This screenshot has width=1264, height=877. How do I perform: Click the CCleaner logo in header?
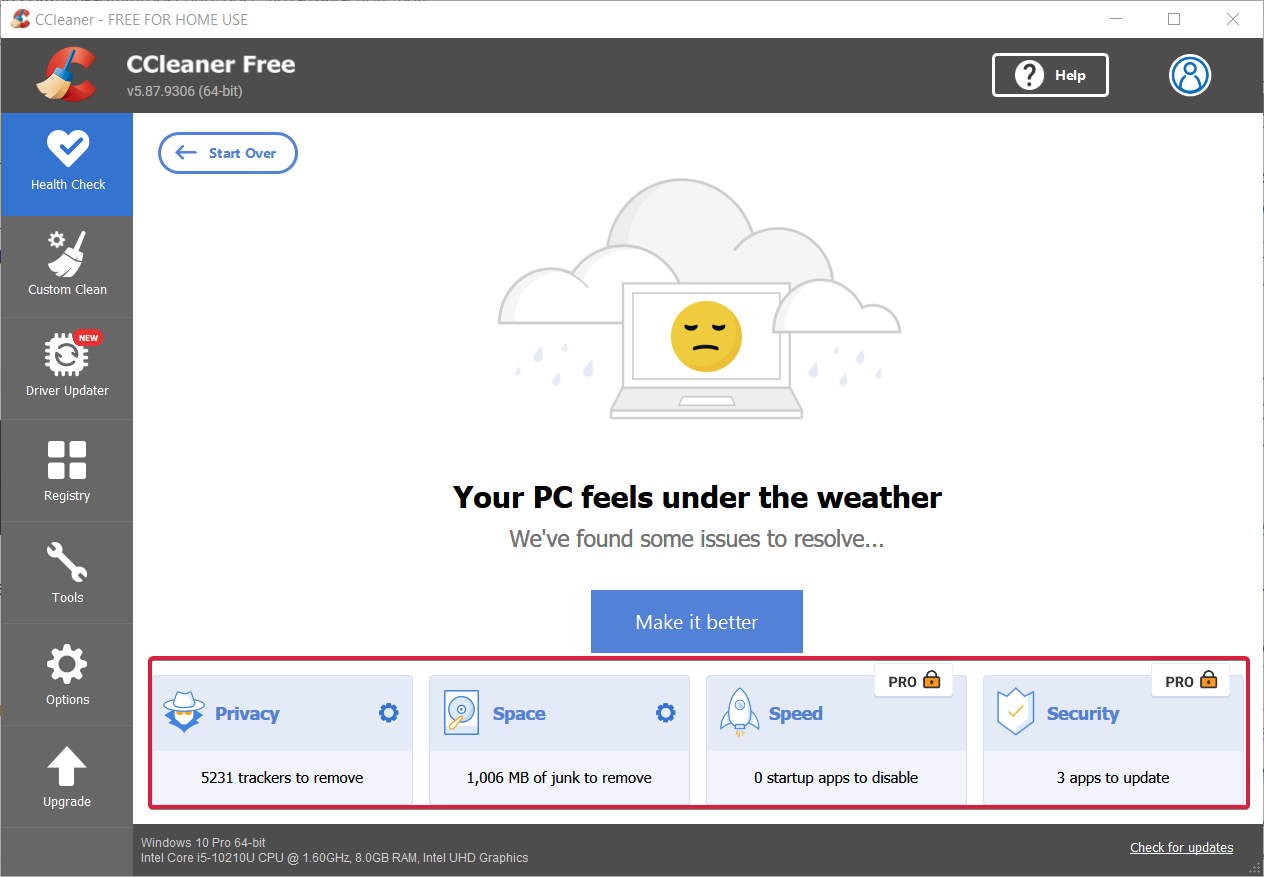[x=67, y=75]
